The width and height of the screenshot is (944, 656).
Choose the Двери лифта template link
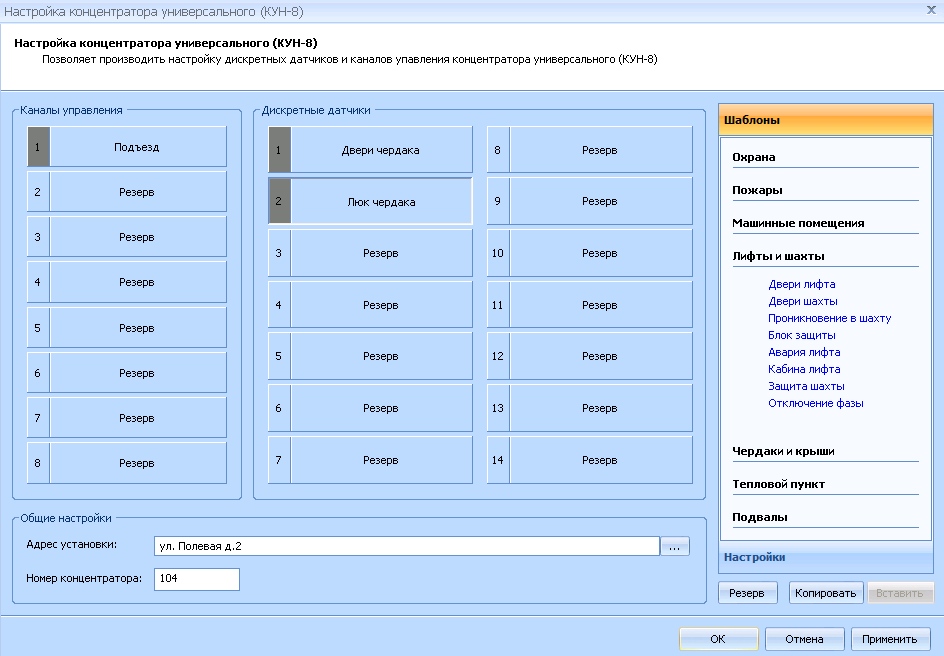(x=801, y=284)
